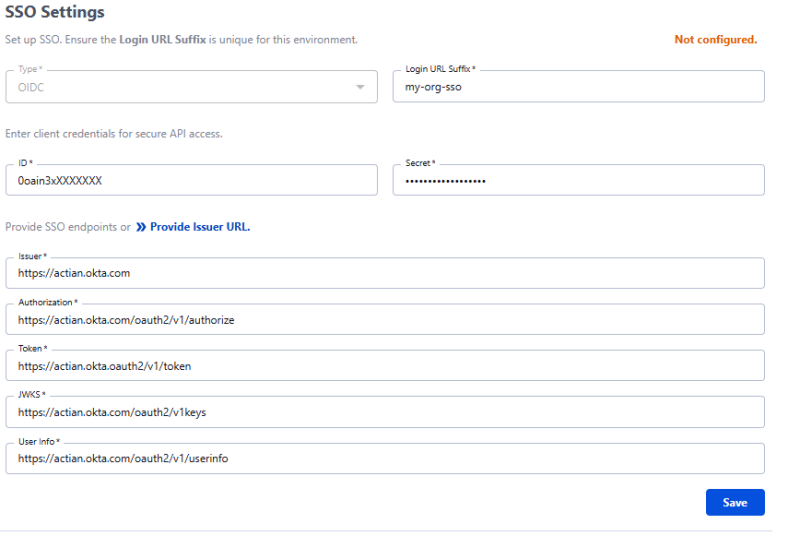
Task: Select the OIDC value in Type field
Action: pos(33,87)
